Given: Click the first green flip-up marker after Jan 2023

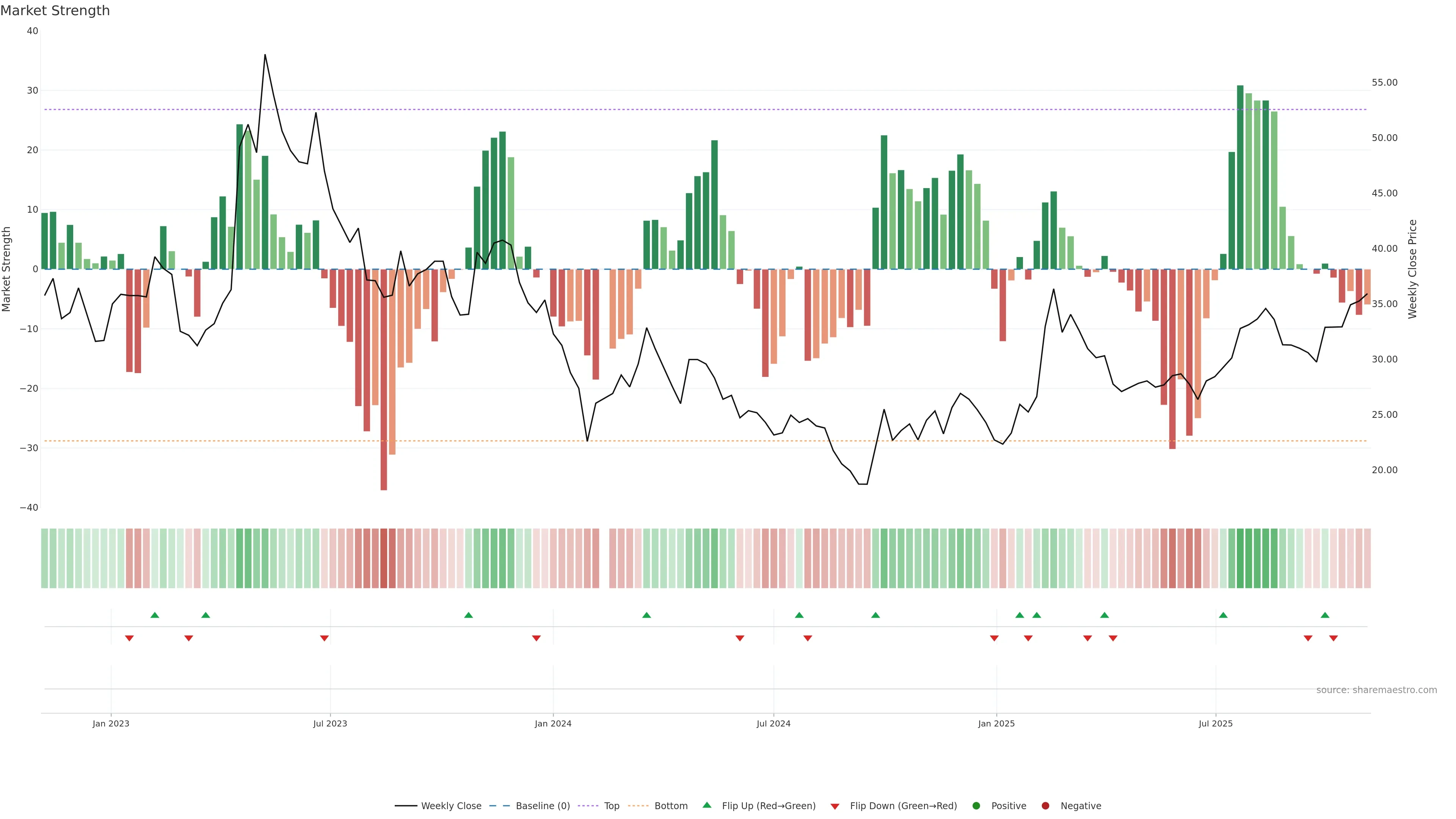Looking at the screenshot, I should [155, 615].
